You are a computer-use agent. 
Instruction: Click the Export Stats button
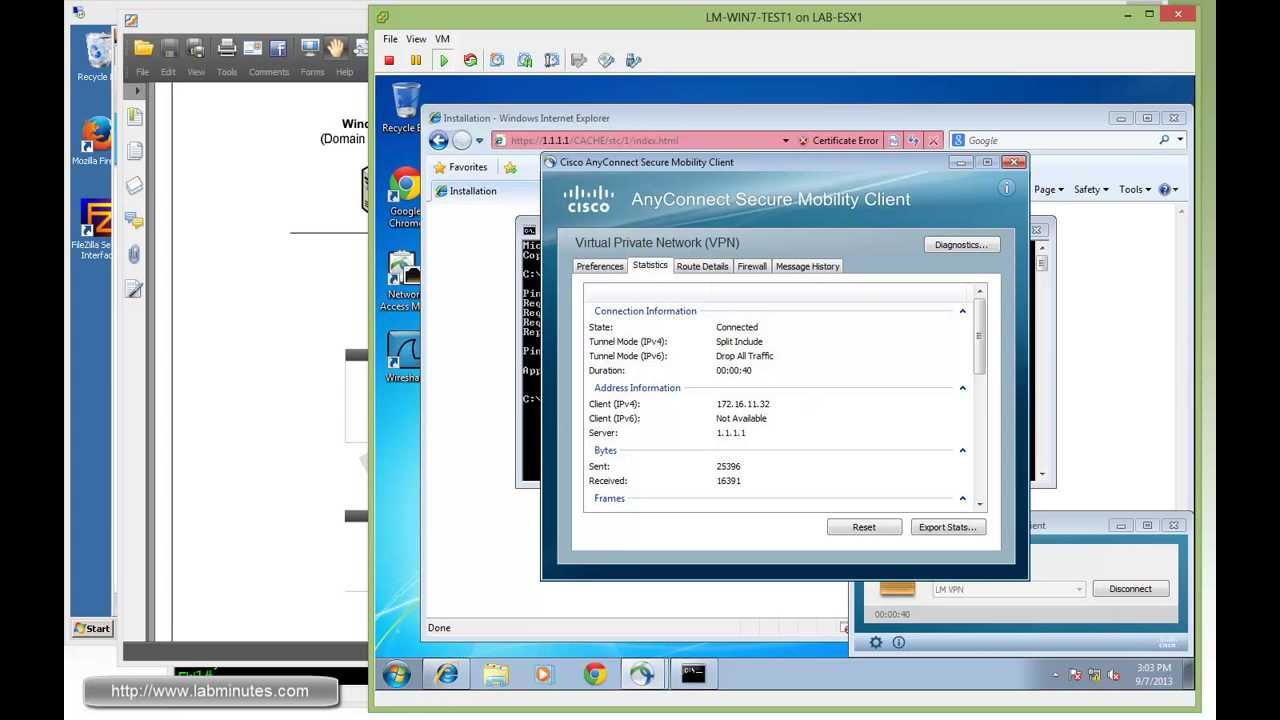[x=948, y=527]
